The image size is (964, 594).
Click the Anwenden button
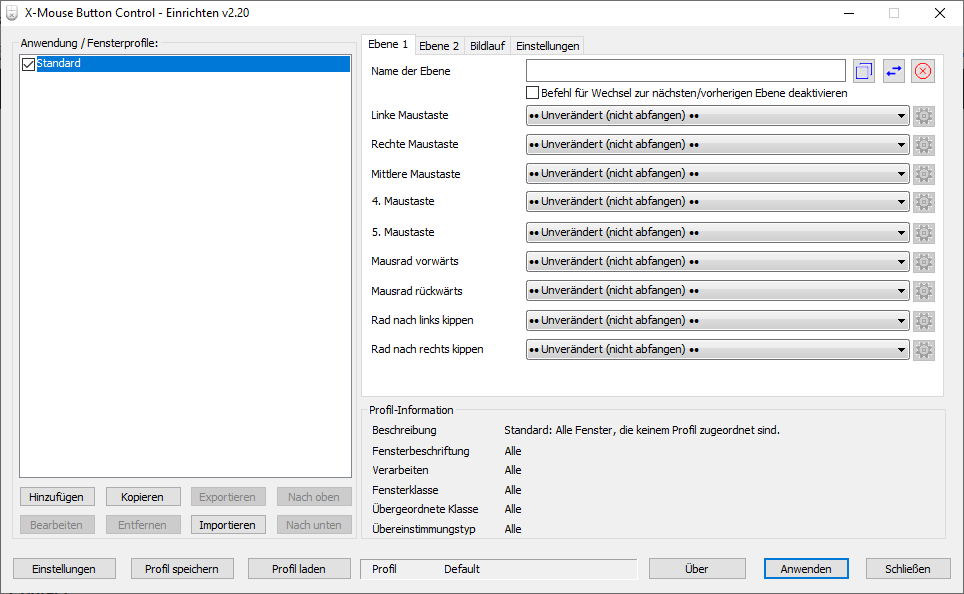[806, 569]
